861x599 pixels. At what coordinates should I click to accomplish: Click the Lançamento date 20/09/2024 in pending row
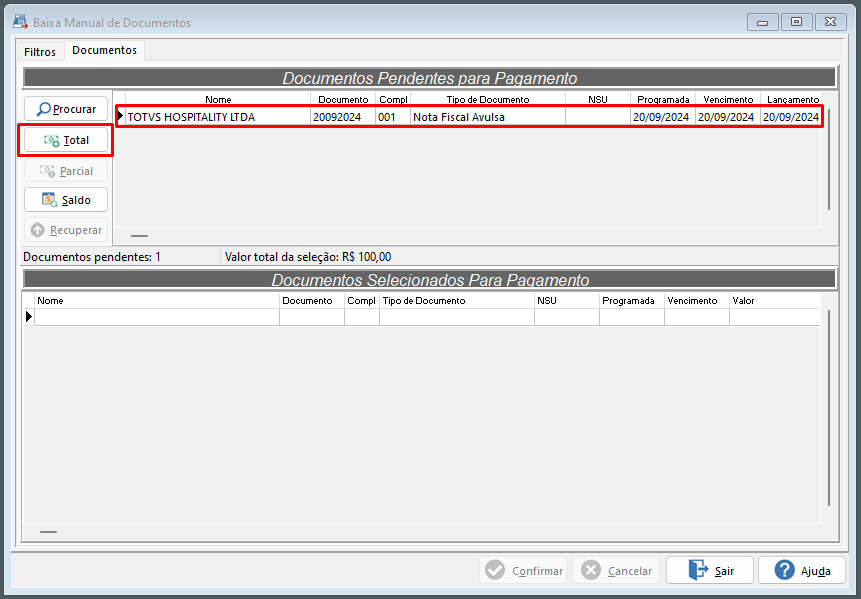pyautogui.click(x=791, y=117)
